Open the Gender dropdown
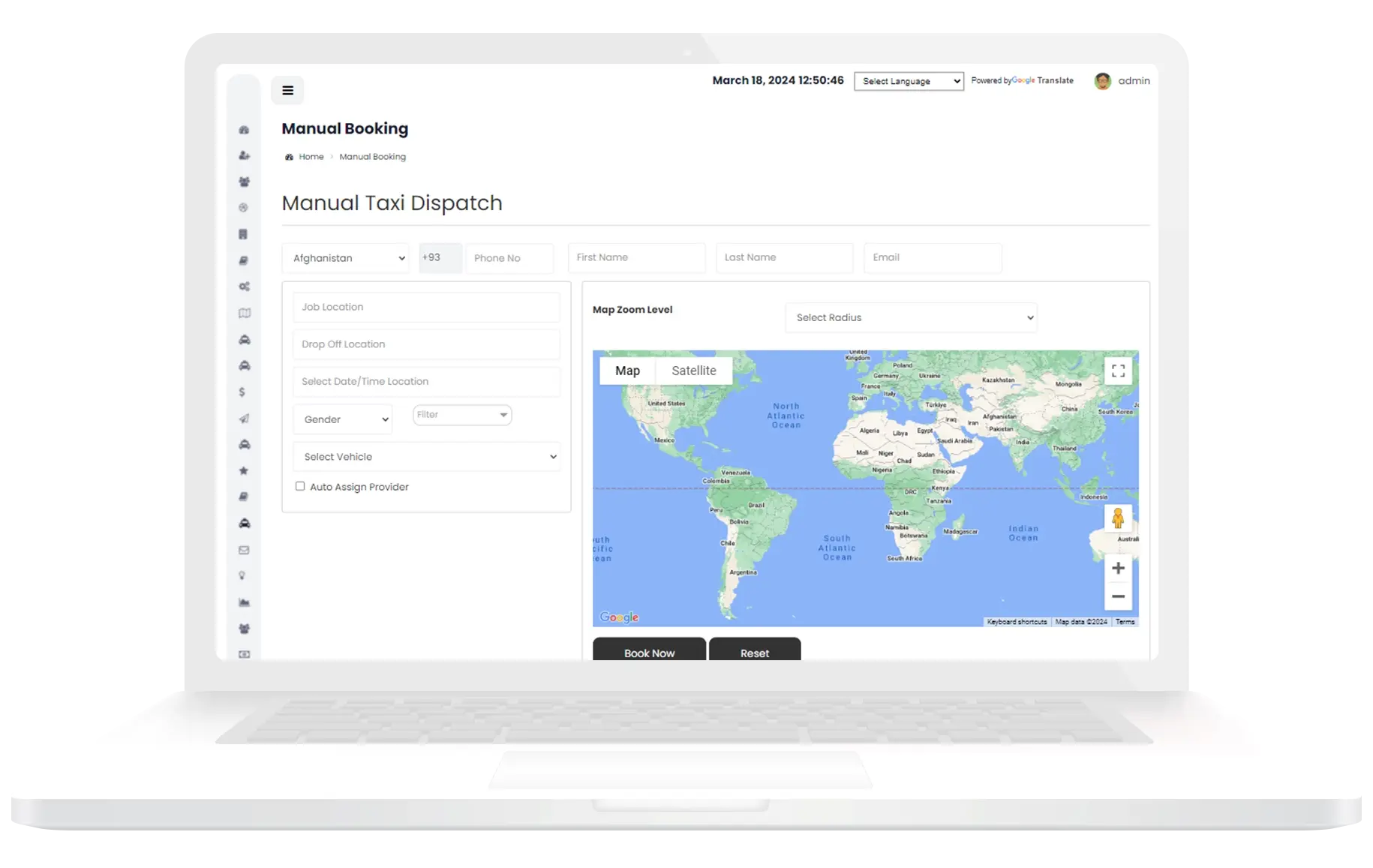Viewport: 1373px width, 868px height. click(x=343, y=419)
